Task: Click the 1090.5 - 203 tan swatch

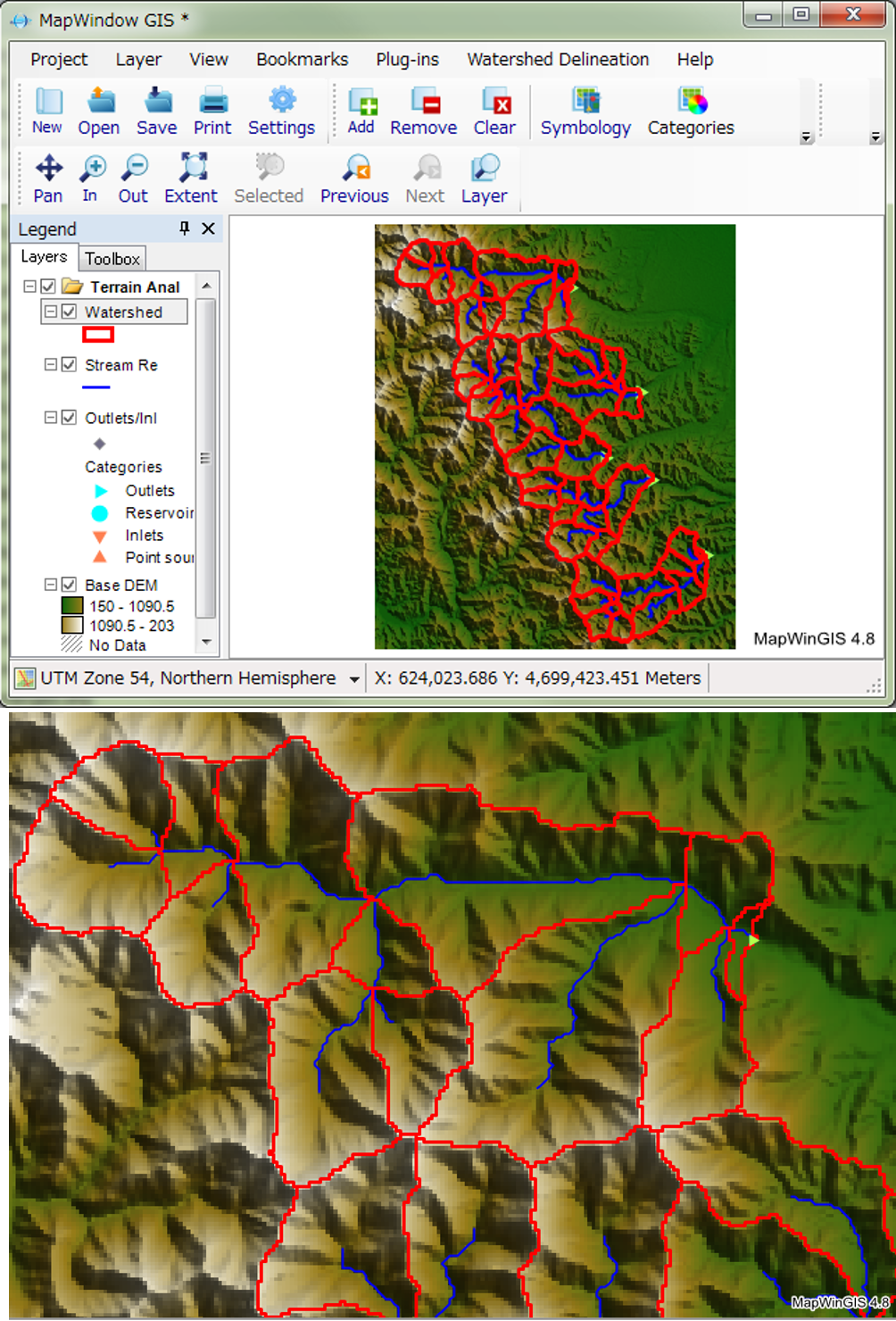Action: coord(72,626)
